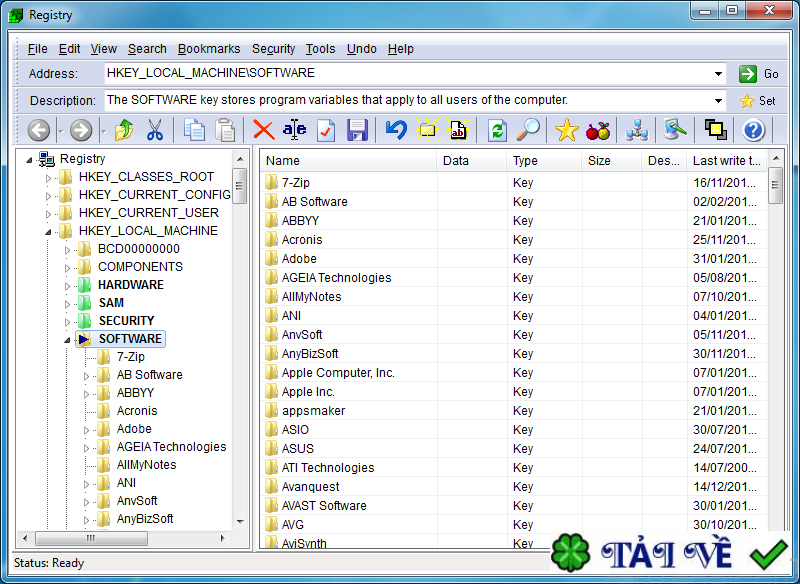Click the blue Undo arrow icon
The width and height of the screenshot is (800, 584).
[x=396, y=130]
